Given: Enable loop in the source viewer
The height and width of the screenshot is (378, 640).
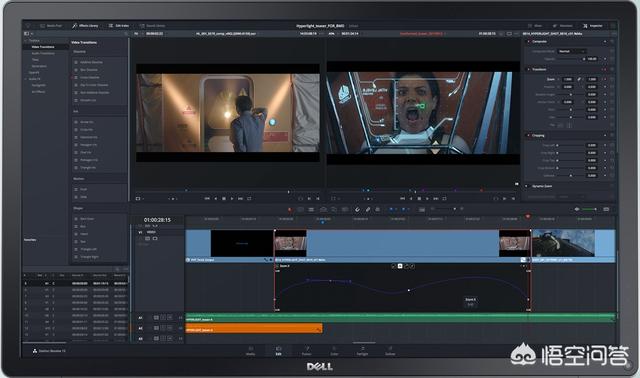Looking at the screenshot, I should pos(249,199).
